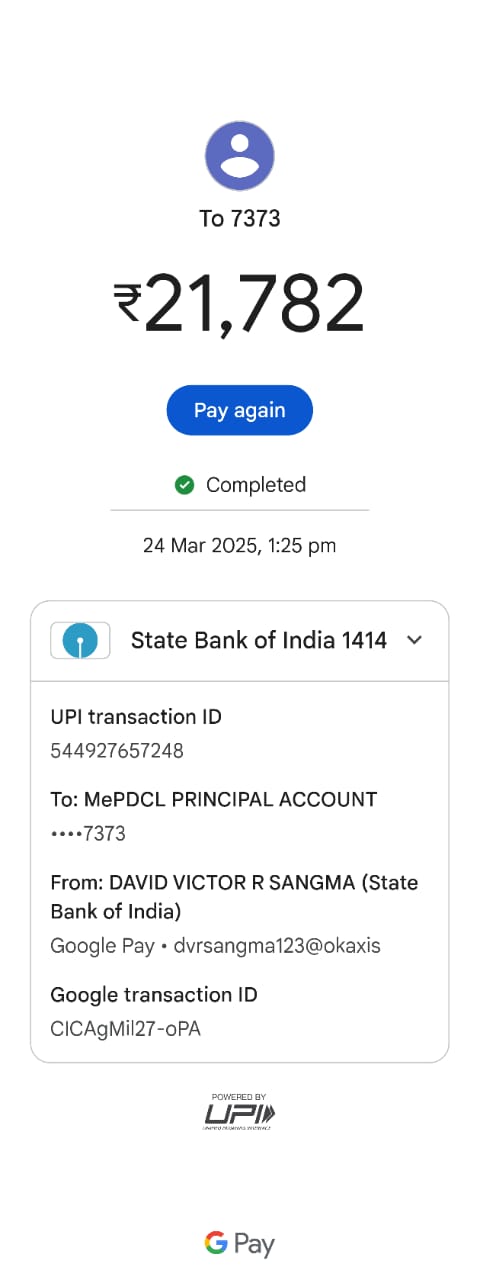Click the MePDCL PRINCIPAL ACCOUNT recipient line
Image resolution: width=480 pixels, height=1280 pixels.
(214, 799)
